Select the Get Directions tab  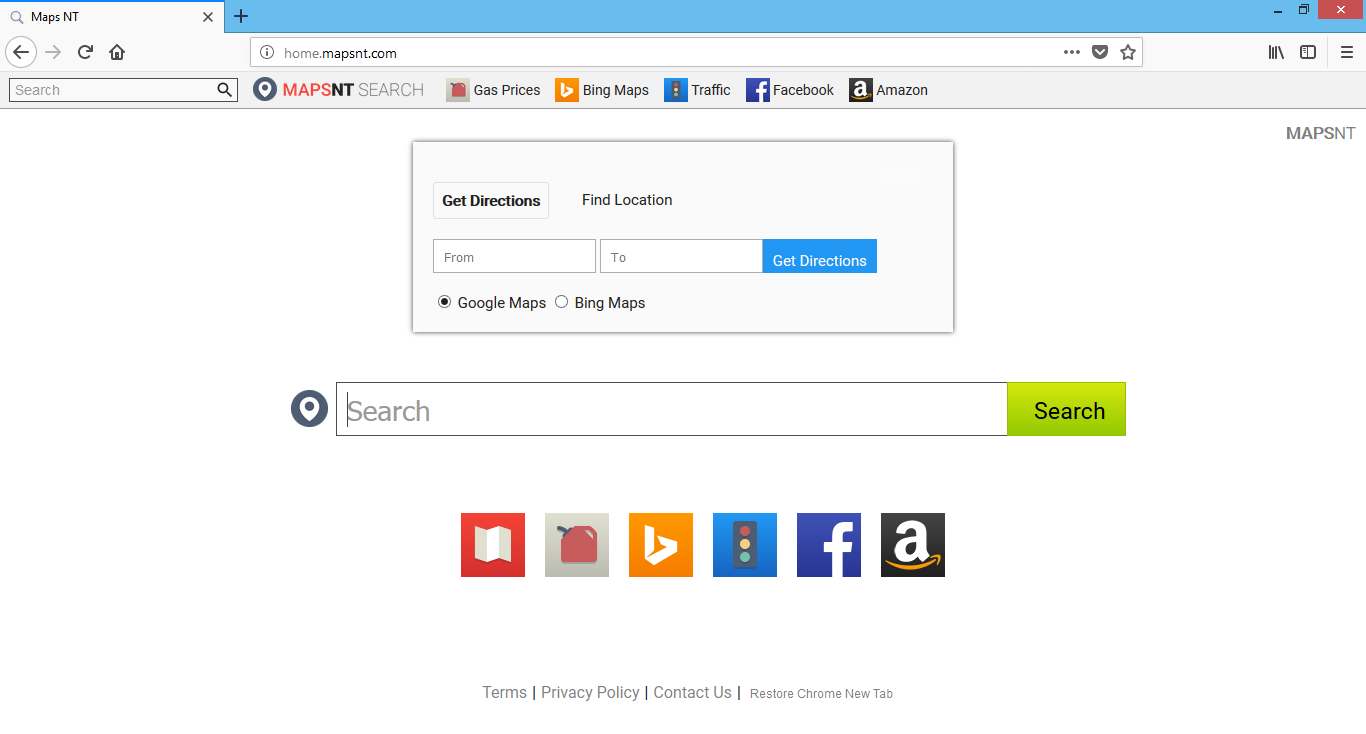pos(491,200)
